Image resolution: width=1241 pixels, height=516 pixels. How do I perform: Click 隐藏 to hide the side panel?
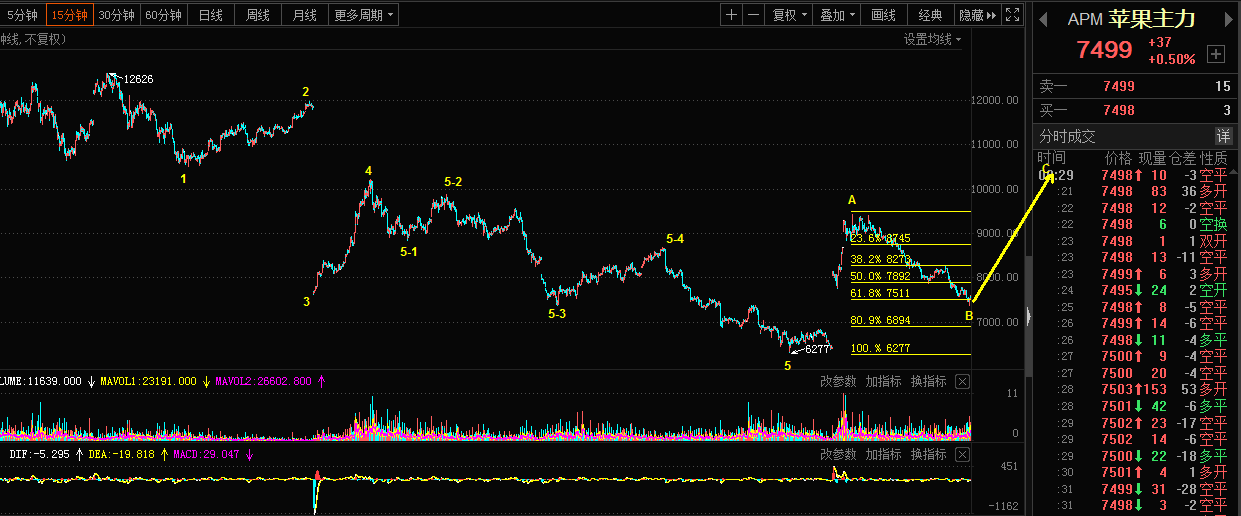point(978,15)
